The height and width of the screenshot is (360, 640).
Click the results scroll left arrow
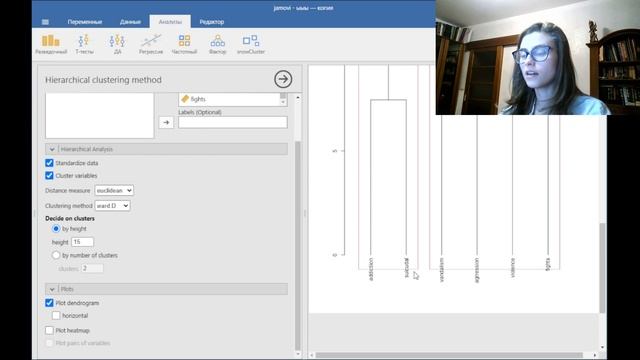[x=312, y=355]
